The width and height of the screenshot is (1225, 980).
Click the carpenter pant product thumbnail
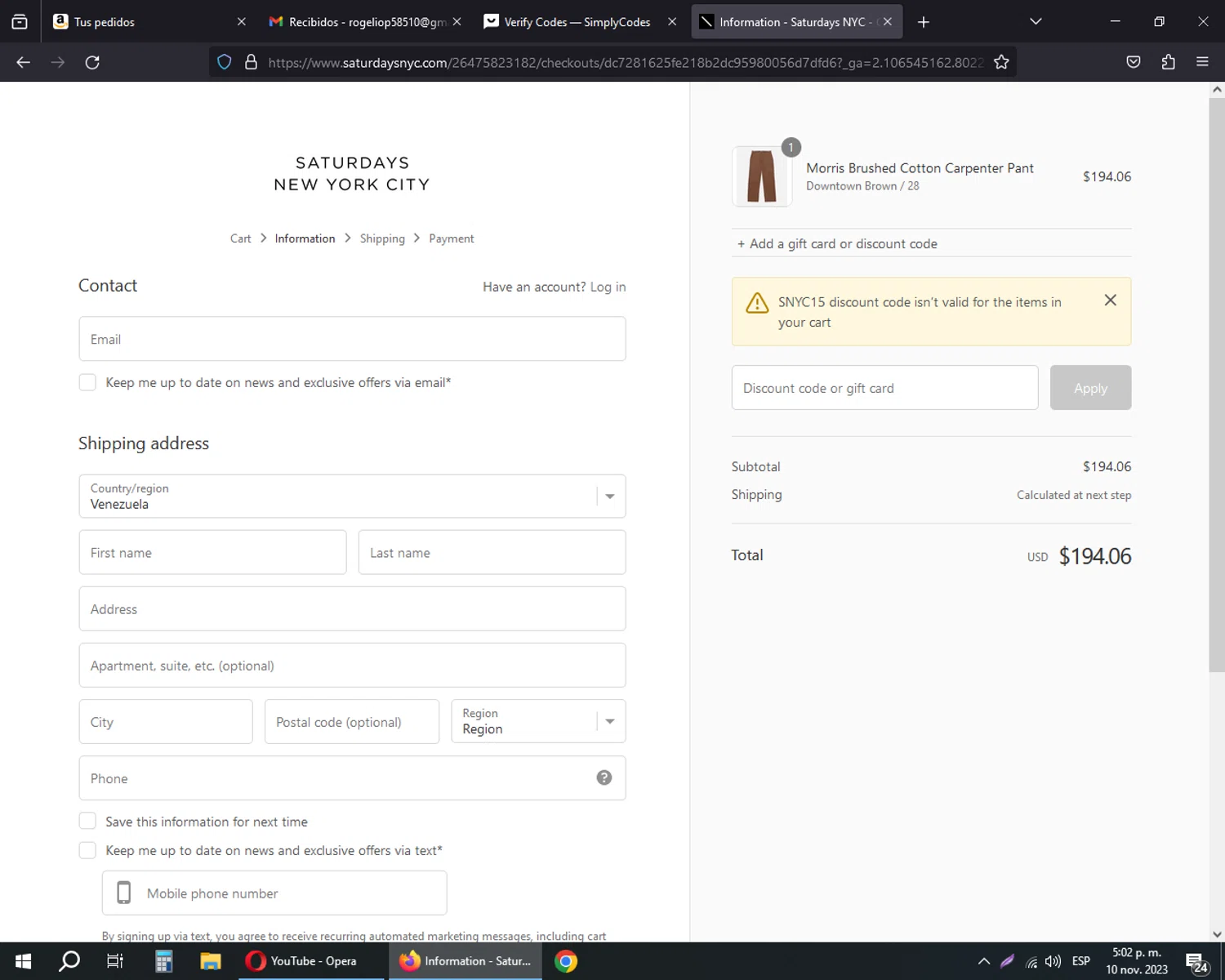point(762,176)
